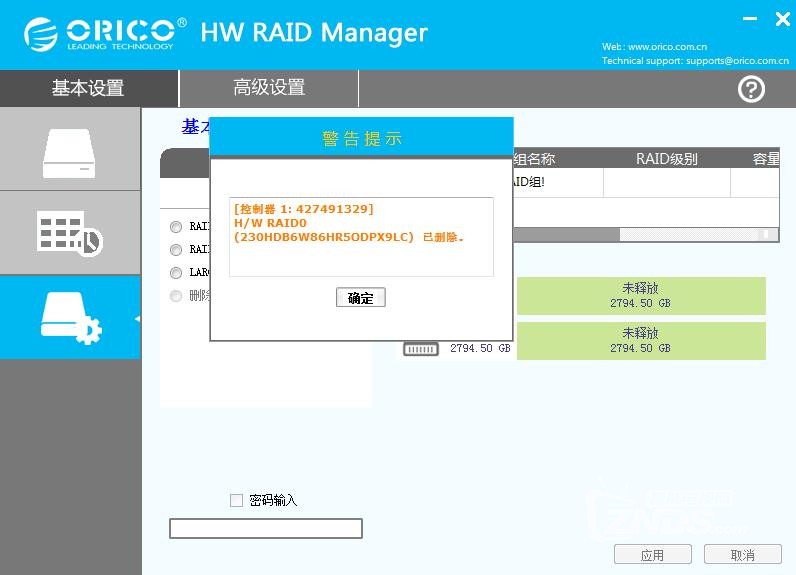Switch to the 高级设置 tab
The image size is (796, 575).
269,88
